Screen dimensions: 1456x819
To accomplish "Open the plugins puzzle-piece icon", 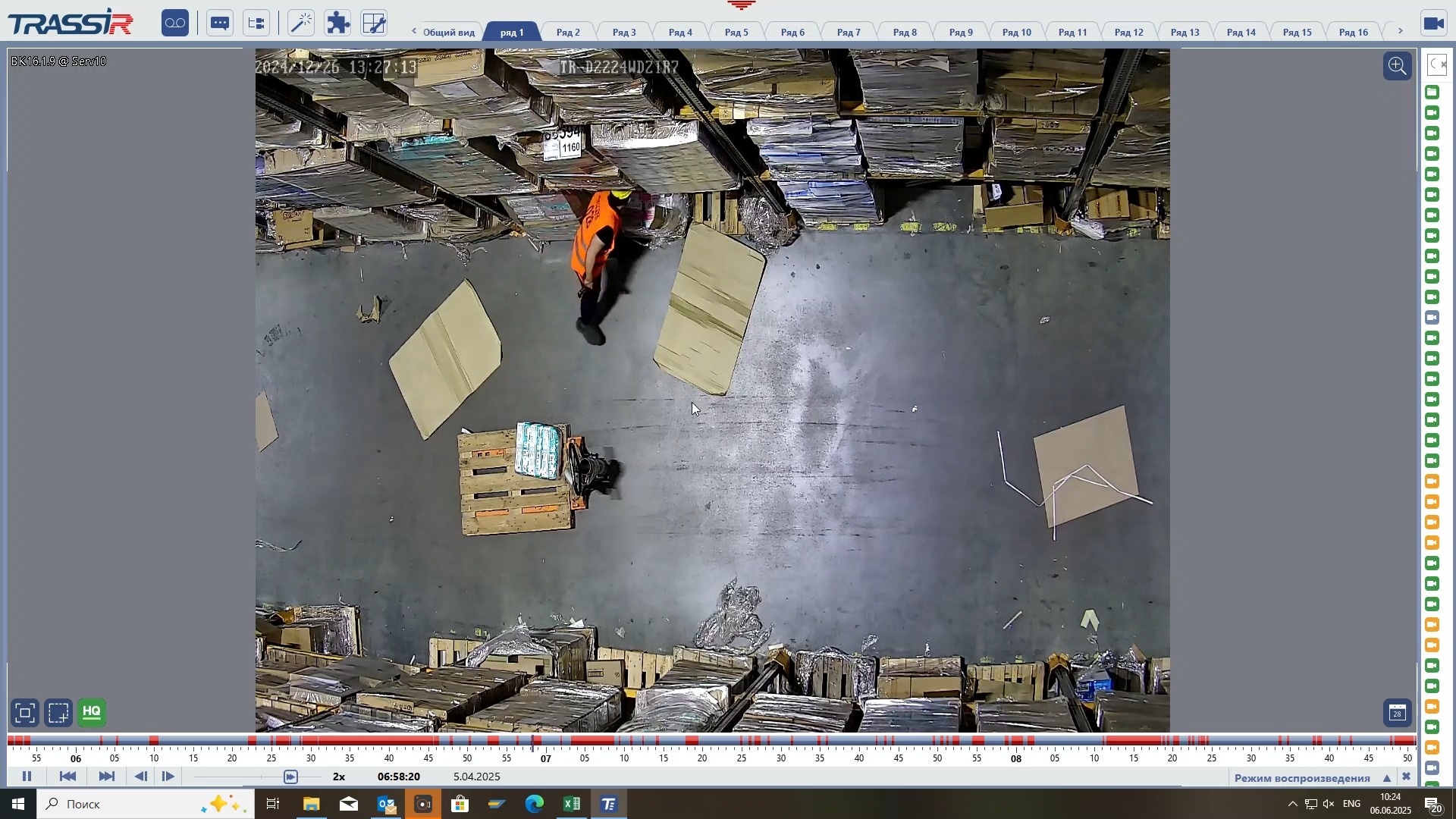I will click(337, 23).
